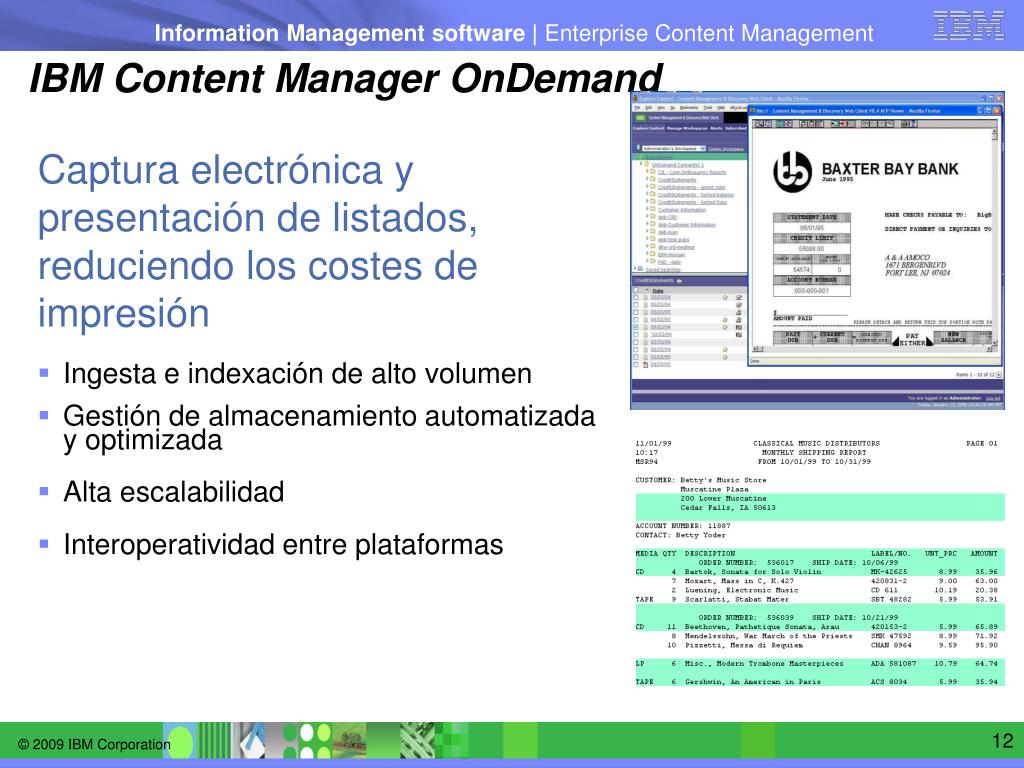This screenshot has height=768, width=1024.
Task: Click 'Ingesta e indexación de alto volumen' bullet
Action: pos(297,374)
